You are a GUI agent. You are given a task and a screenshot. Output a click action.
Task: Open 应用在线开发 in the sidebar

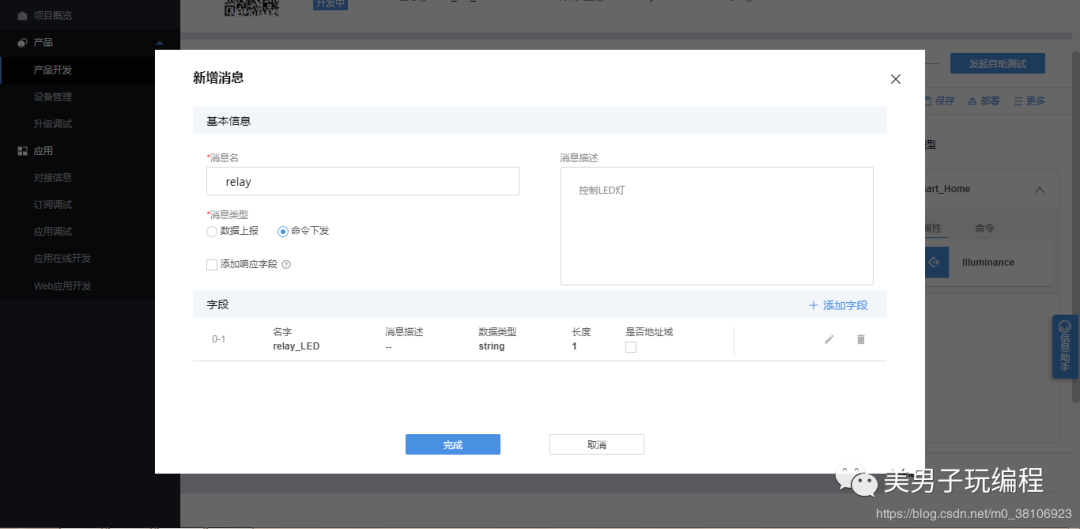tap(63, 258)
